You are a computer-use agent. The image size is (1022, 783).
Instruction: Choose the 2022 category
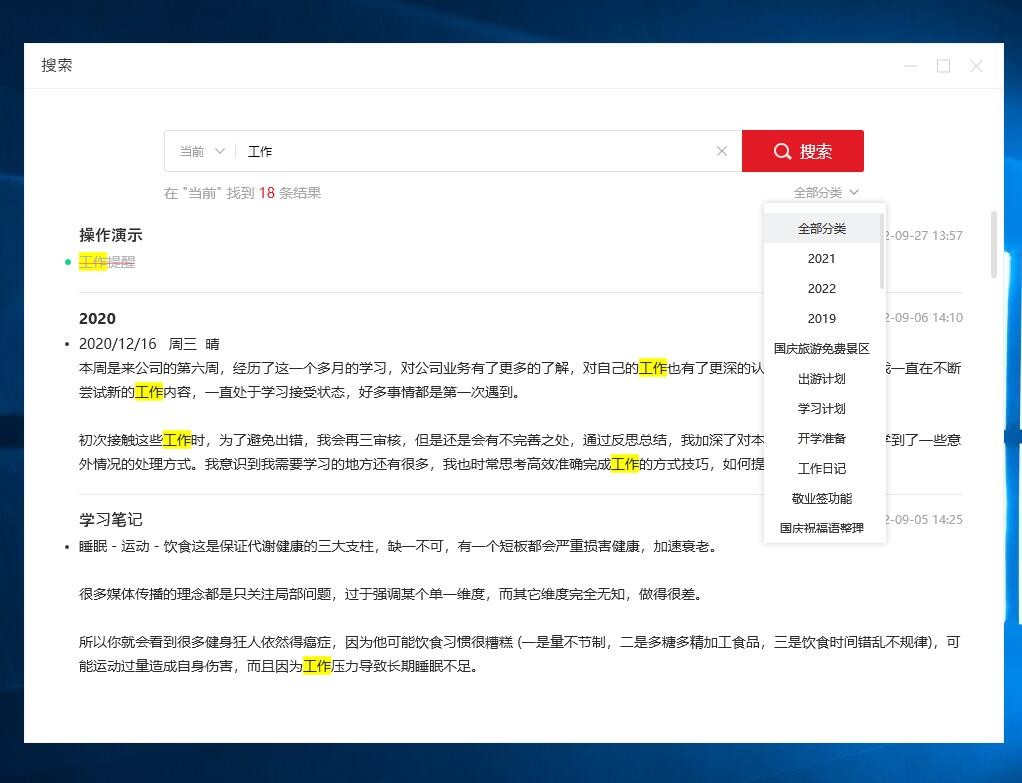click(821, 289)
